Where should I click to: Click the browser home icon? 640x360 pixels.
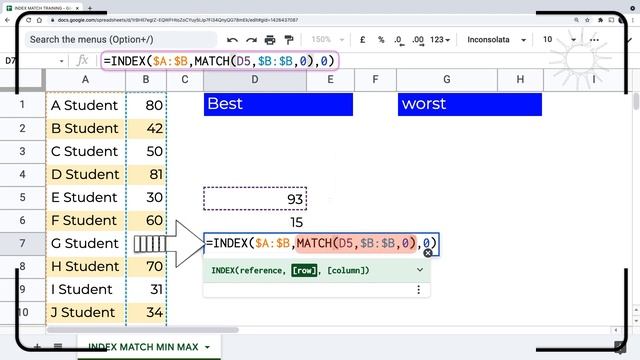(39, 20)
